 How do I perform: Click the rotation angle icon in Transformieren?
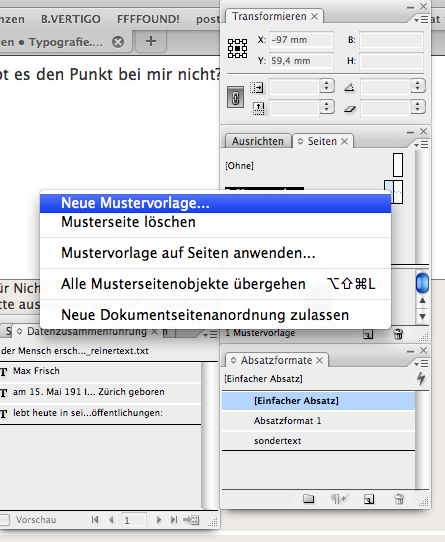coord(349,87)
